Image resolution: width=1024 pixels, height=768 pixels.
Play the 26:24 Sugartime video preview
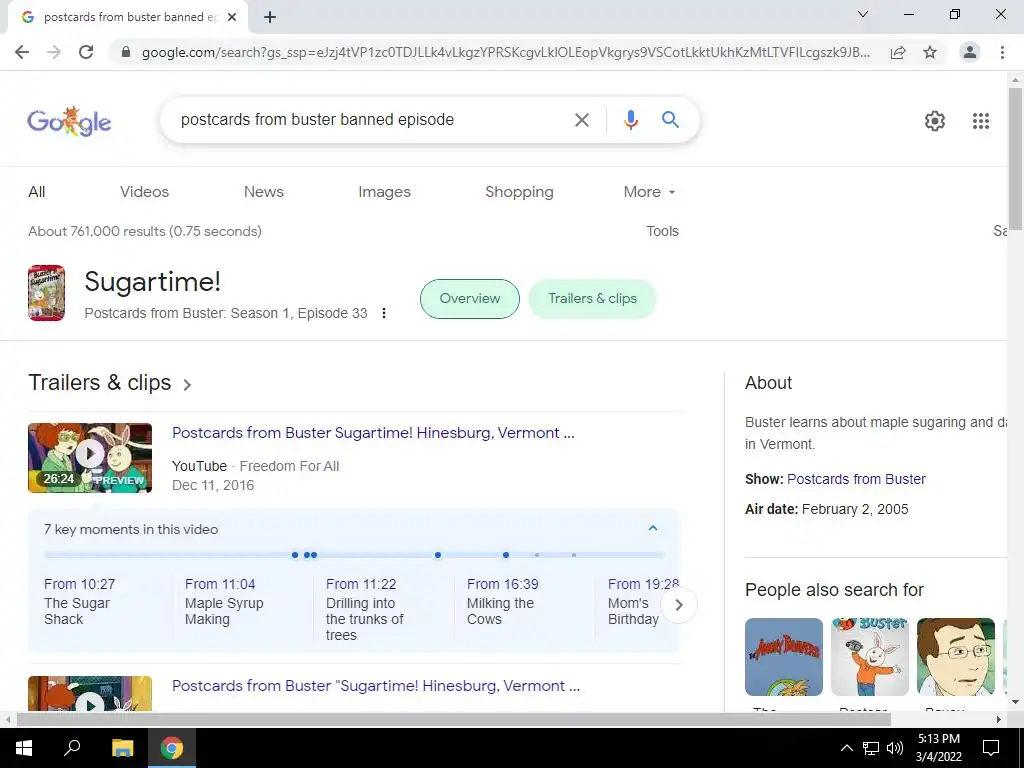(90, 458)
